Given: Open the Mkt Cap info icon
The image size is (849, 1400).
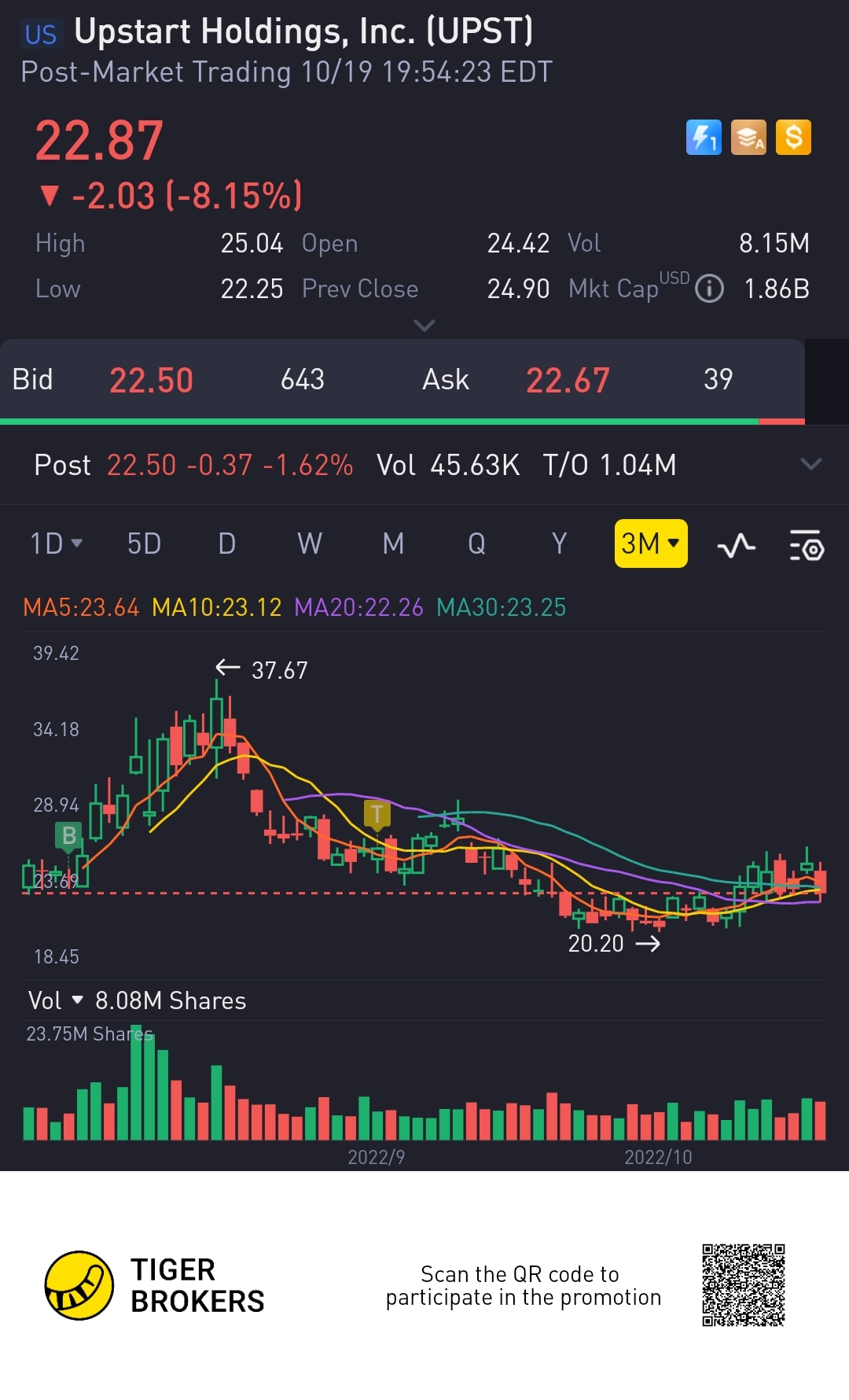Looking at the screenshot, I should [x=710, y=289].
